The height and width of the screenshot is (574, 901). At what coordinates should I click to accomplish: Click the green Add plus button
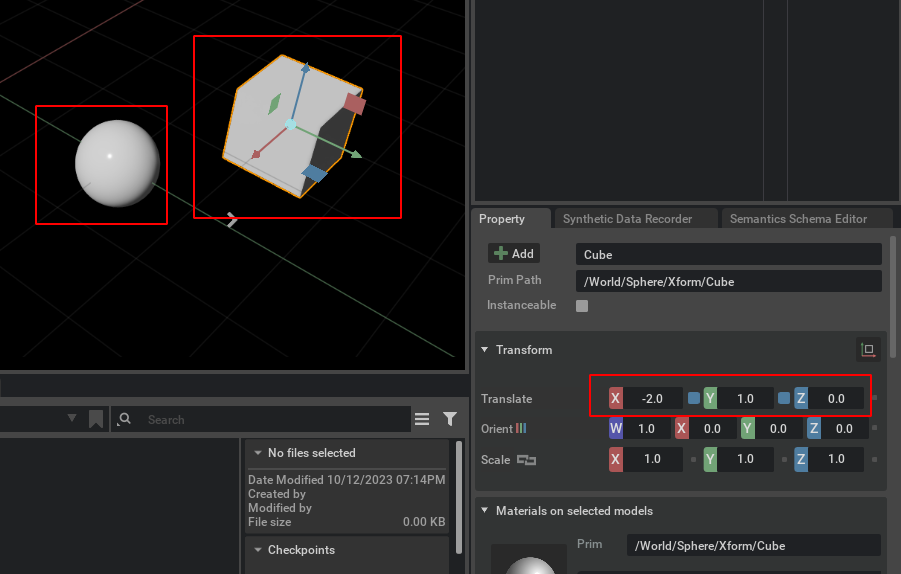click(x=513, y=253)
